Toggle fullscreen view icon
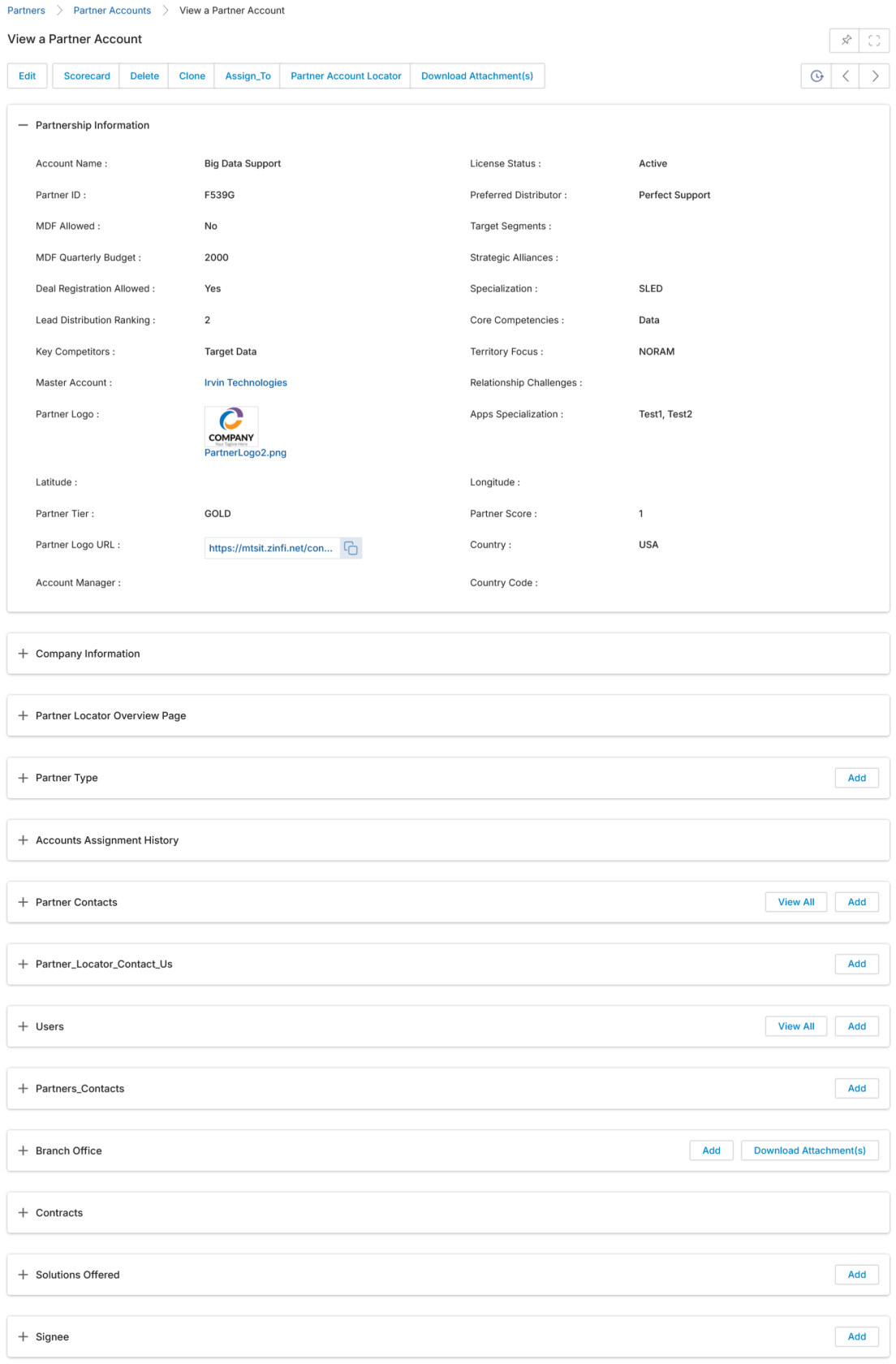The image size is (896, 1364). (874, 40)
